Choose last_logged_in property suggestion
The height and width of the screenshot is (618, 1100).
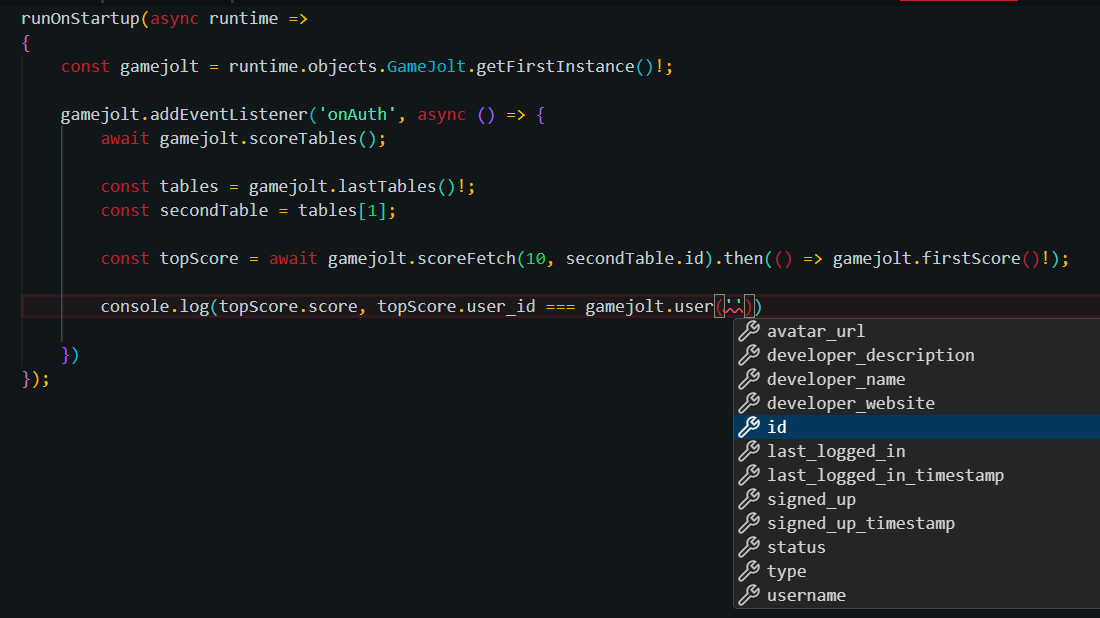pos(917,451)
